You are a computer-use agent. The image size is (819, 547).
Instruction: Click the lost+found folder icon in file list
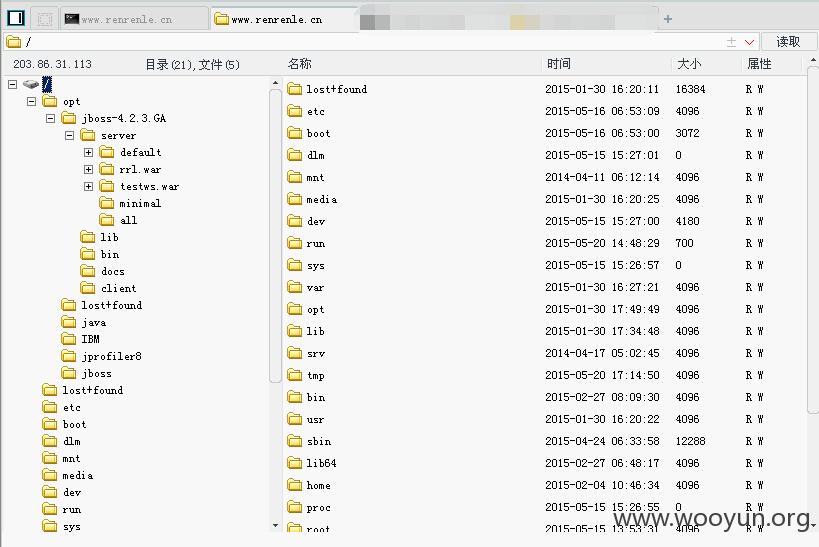295,89
